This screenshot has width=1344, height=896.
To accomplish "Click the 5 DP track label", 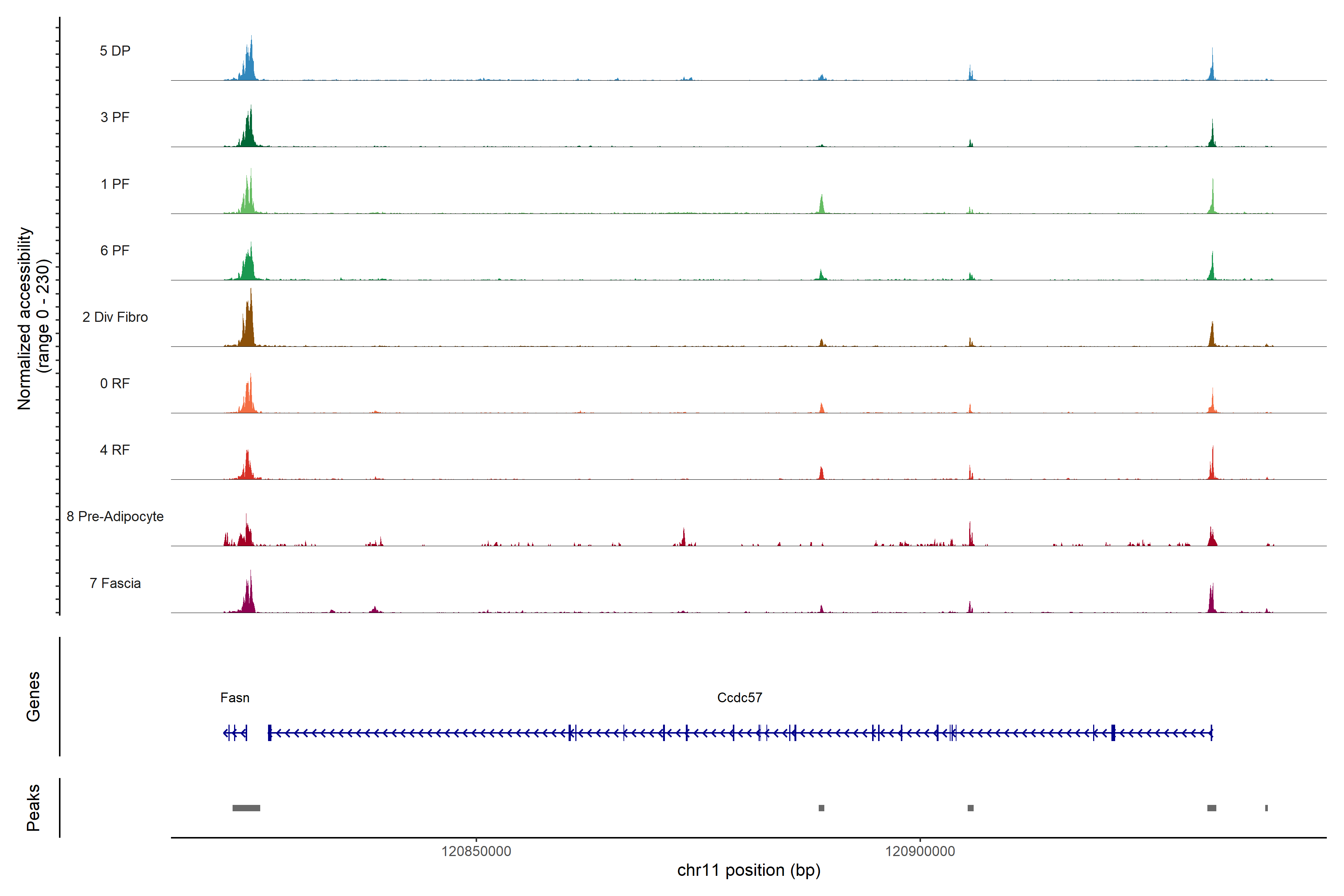I will tap(115, 51).
